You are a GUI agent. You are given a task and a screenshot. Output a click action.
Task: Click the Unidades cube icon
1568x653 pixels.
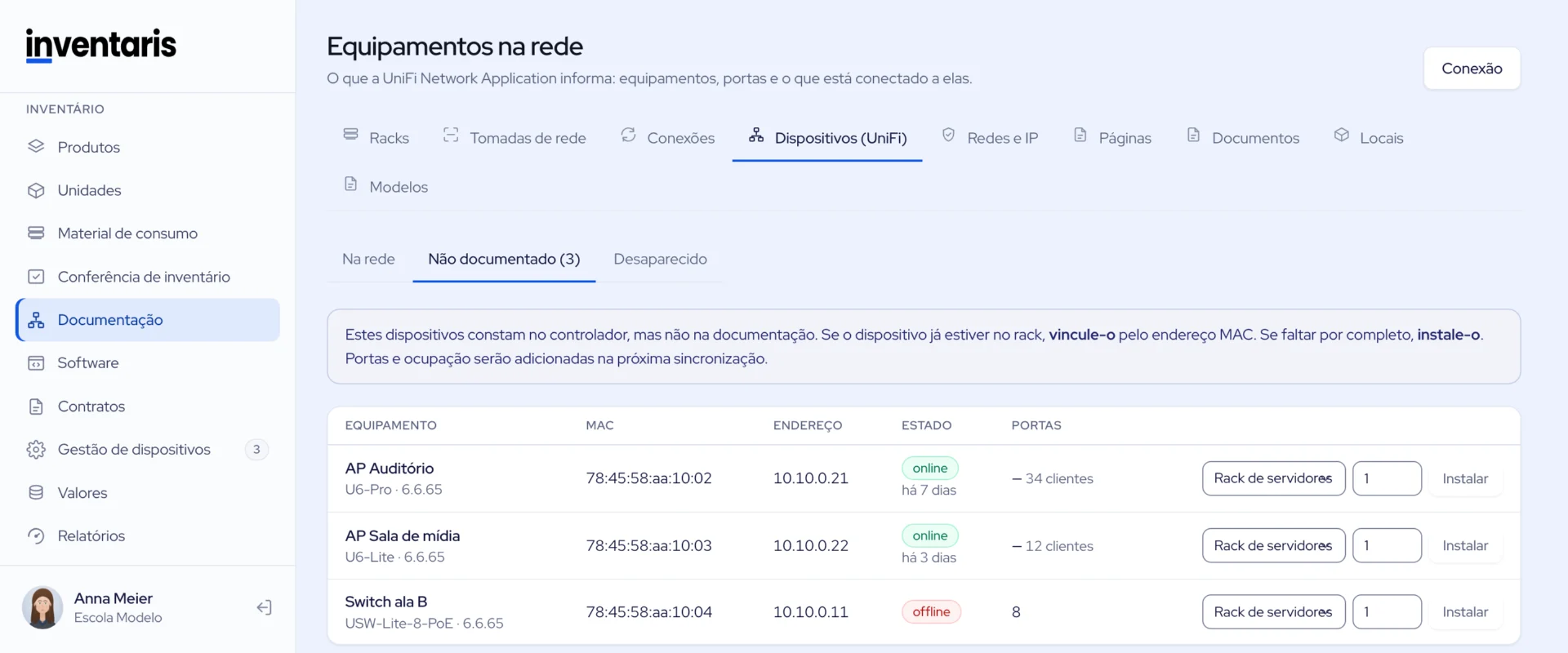36,190
